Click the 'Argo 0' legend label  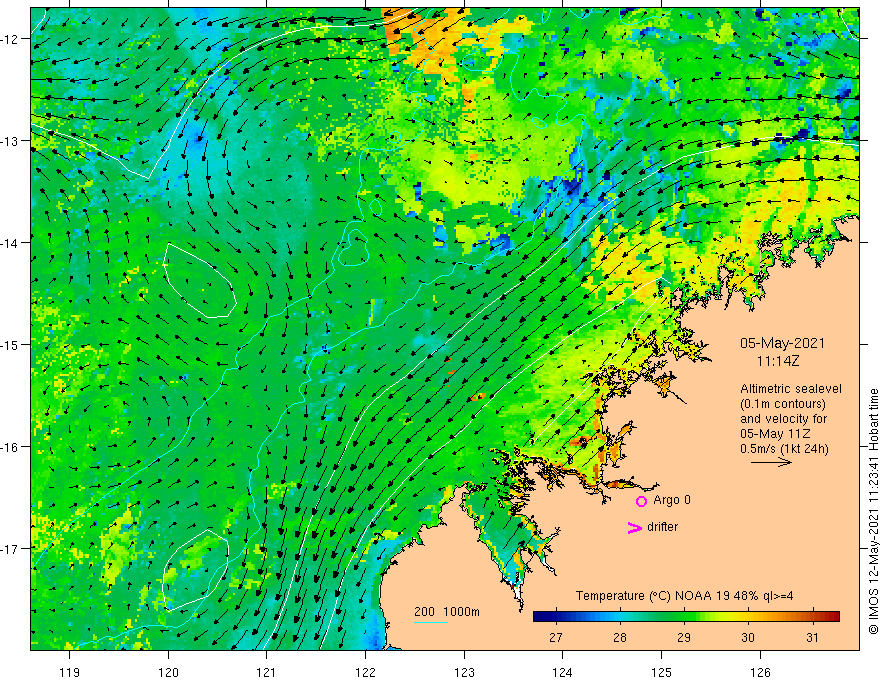click(672, 500)
